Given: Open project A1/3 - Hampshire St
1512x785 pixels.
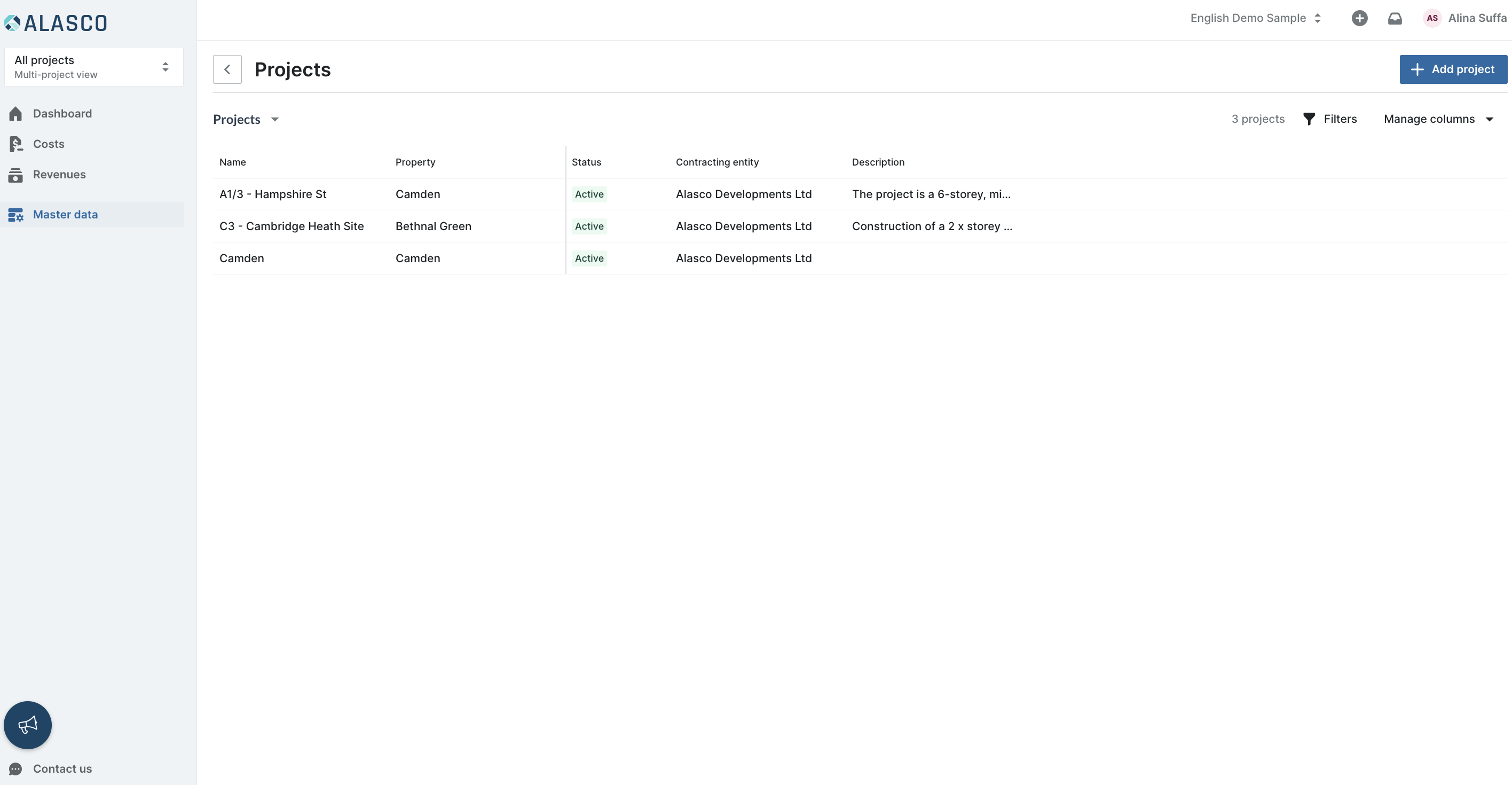Looking at the screenshot, I should pyautogui.click(x=273, y=194).
